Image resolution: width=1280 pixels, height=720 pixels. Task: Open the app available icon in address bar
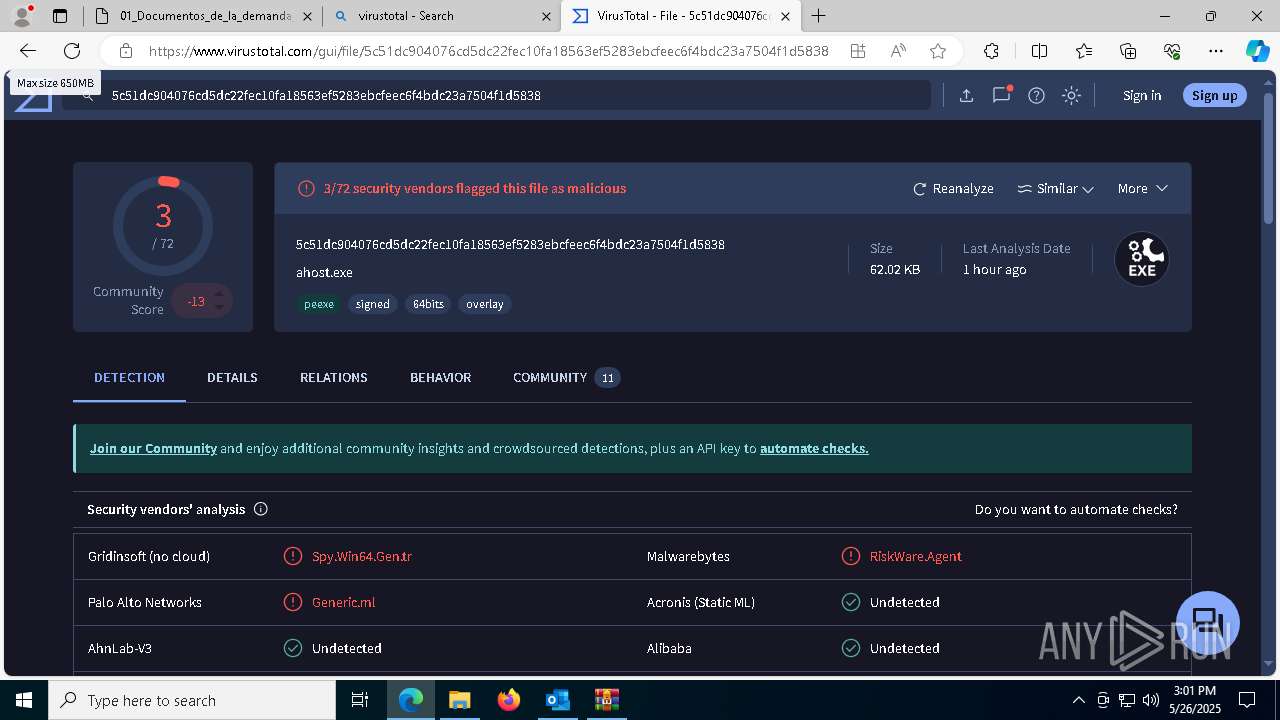pos(858,51)
